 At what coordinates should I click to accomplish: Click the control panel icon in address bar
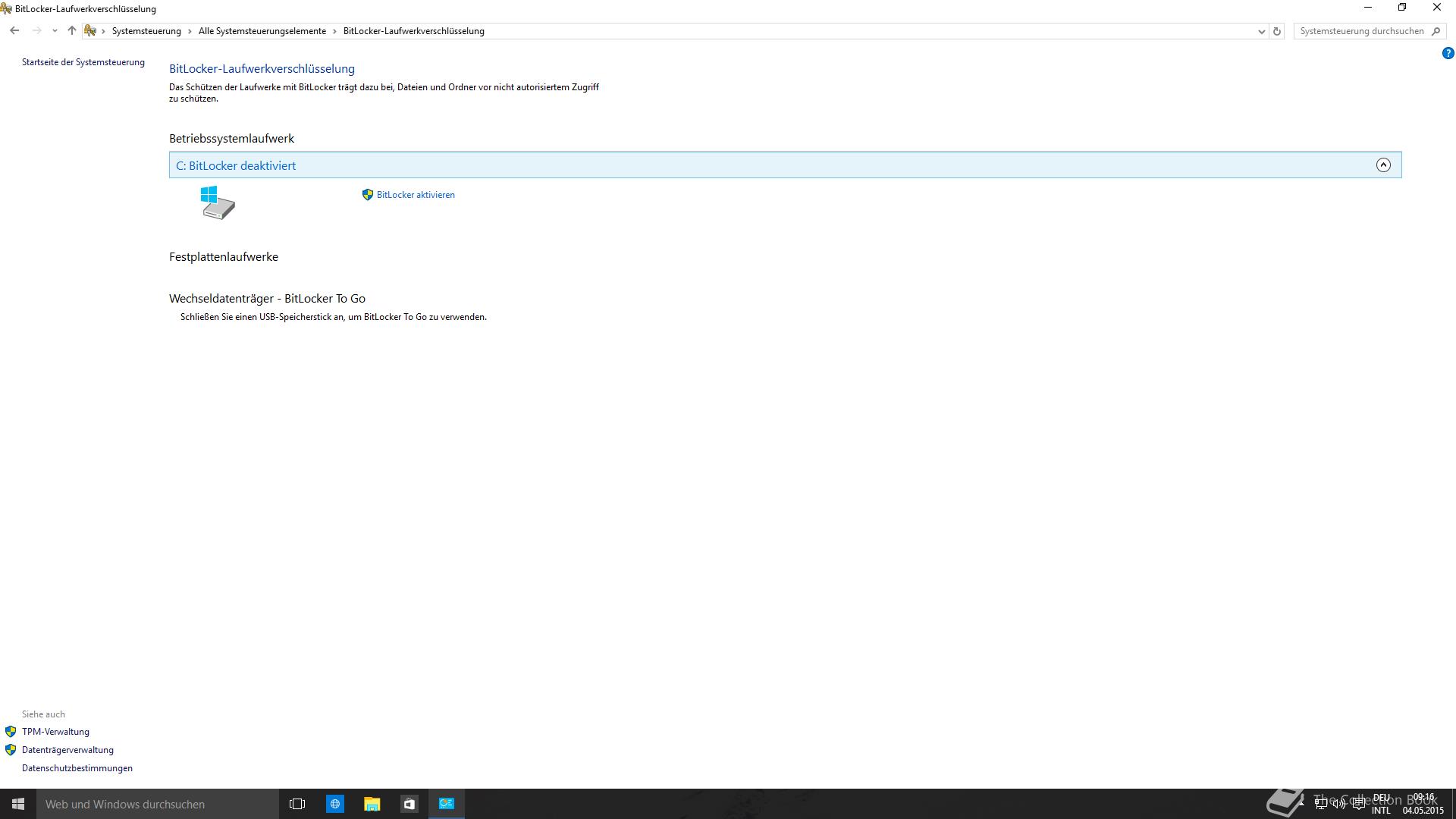coord(90,31)
